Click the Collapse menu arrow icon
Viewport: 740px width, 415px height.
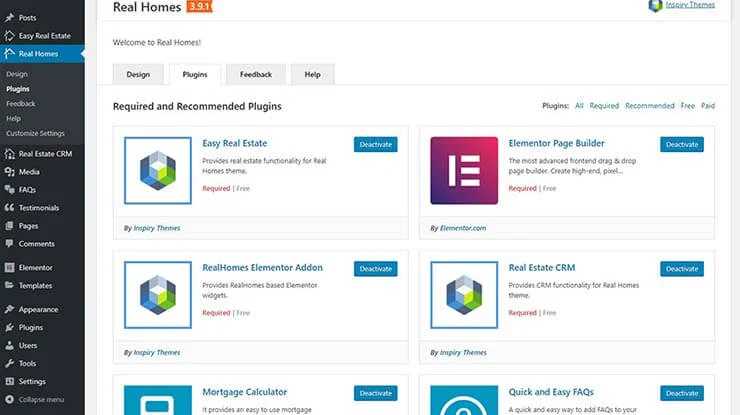[9, 399]
